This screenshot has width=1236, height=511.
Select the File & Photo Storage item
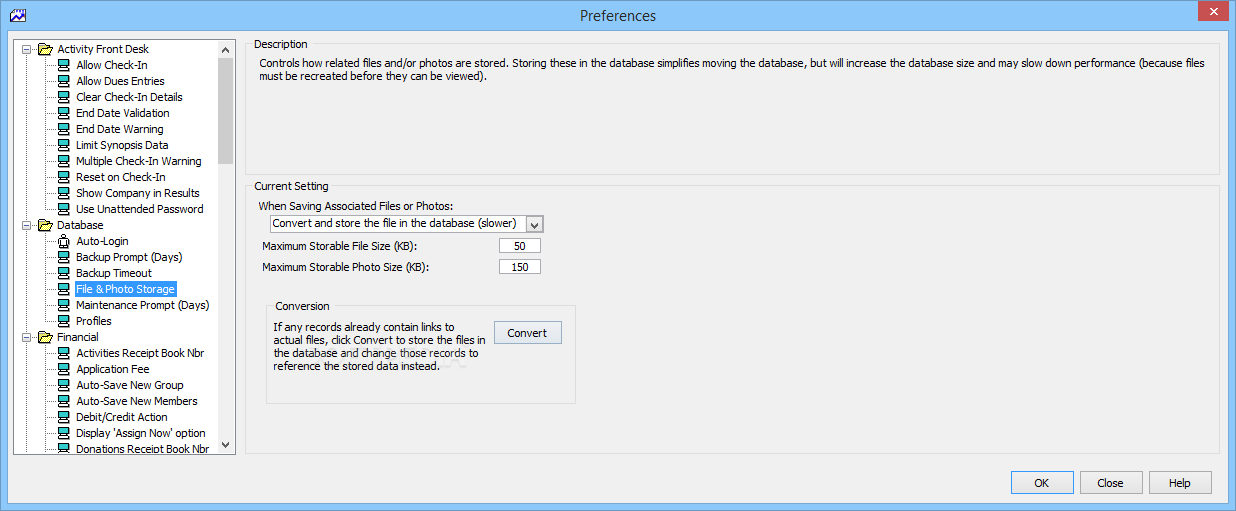coord(125,289)
